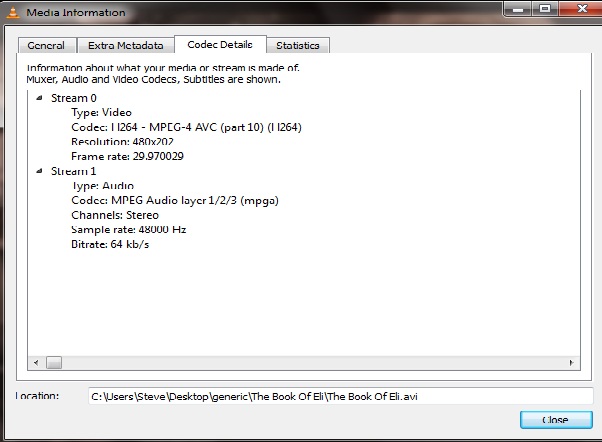Image resolution: width=602 pixels, height=442 pixels.
Task: Click the horizontal scrollbar thumb
Action: [x=54, y=363]
